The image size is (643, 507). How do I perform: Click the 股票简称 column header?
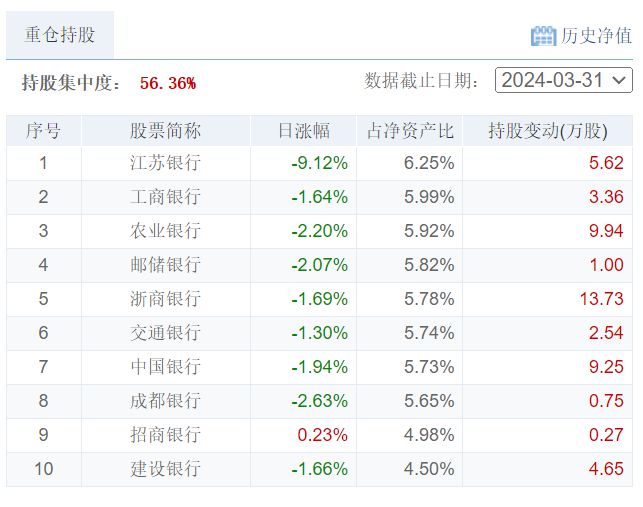[165, 131]
